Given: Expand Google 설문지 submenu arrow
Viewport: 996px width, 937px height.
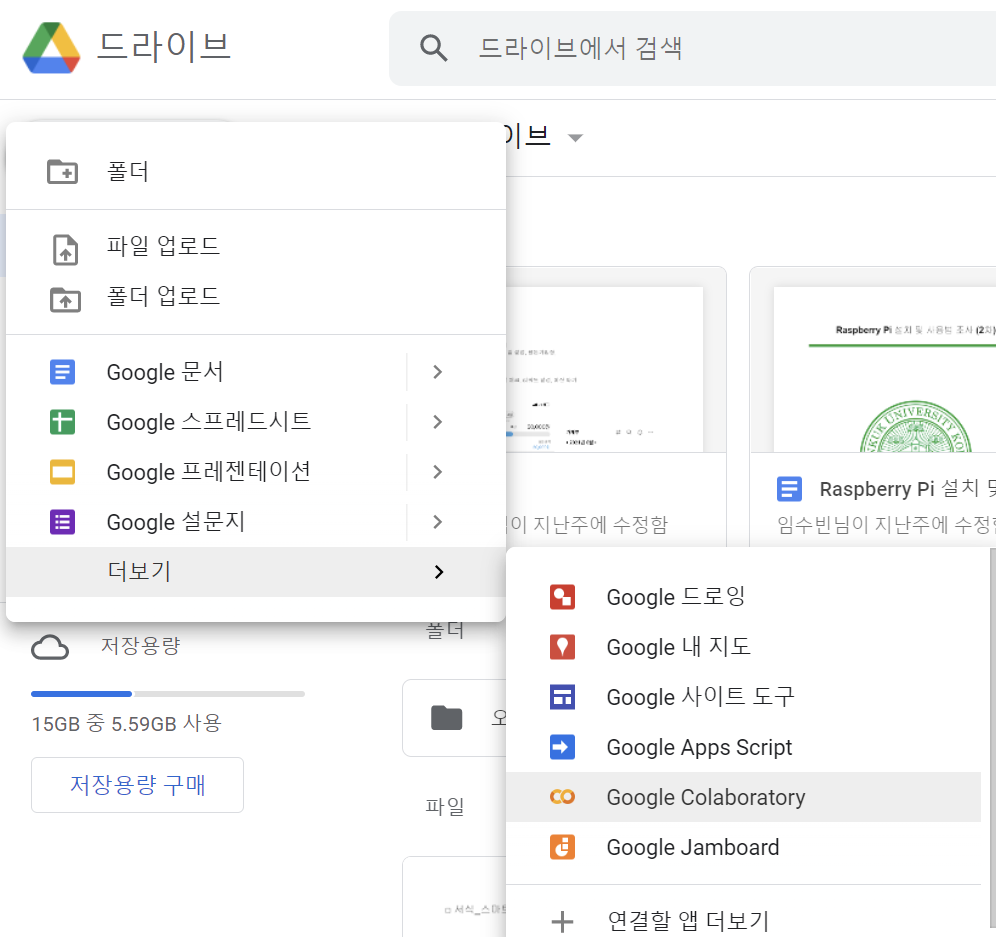Looking at the screenshot, I should pyautogui.click(x=437, y=522).
